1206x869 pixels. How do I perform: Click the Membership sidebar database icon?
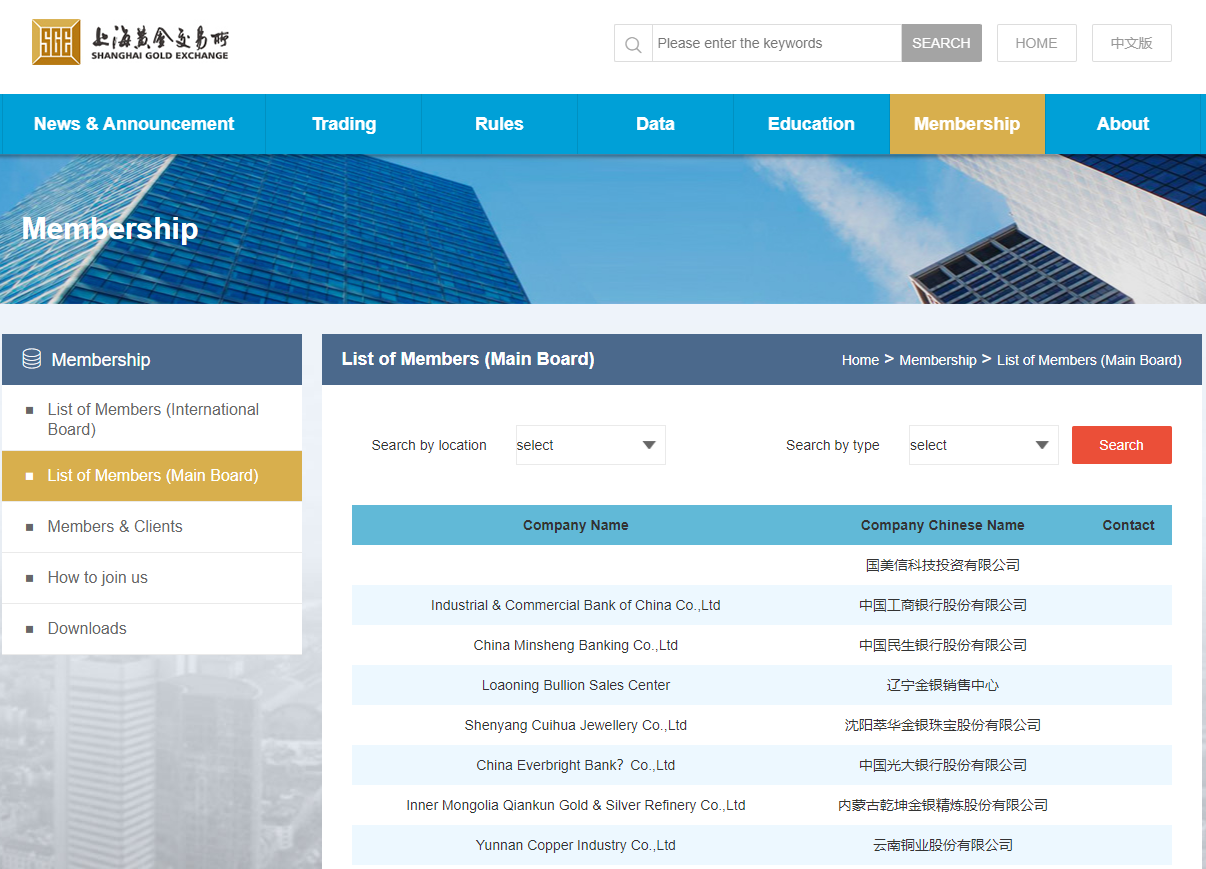click(x=32, y=359)
